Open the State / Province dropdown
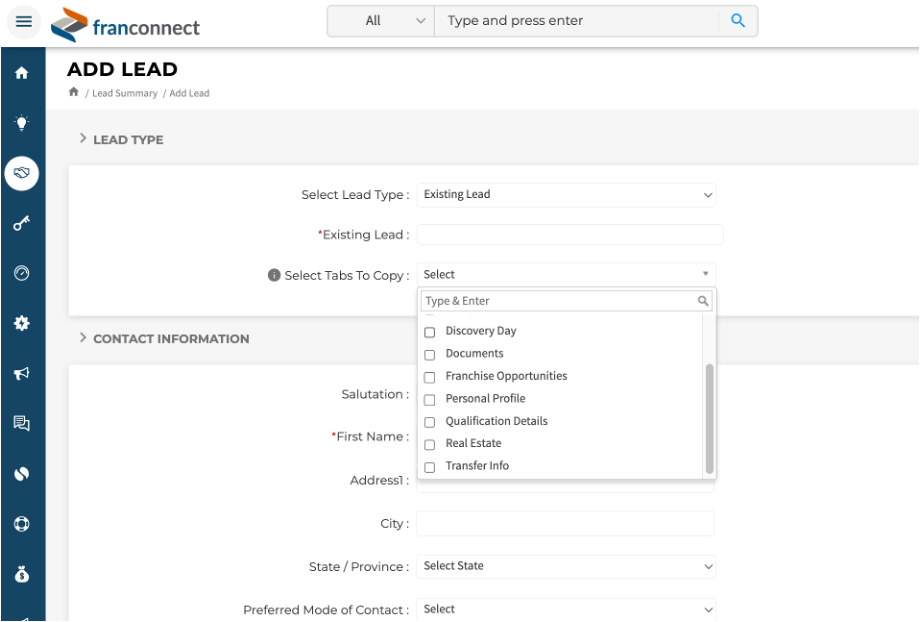Viewport: 920px width, 622px height. pos(566,566)
